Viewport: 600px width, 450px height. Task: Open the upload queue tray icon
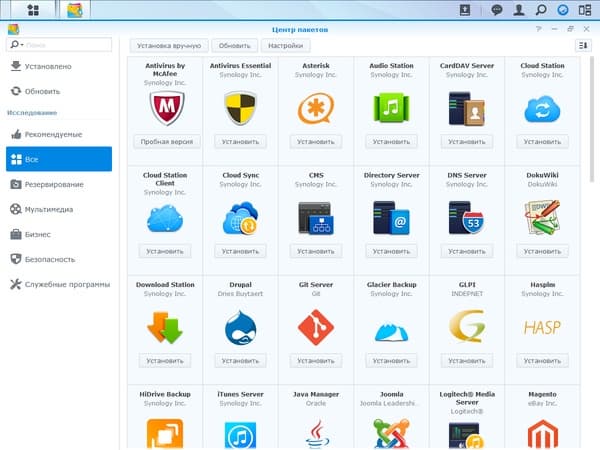pos(465,10)
